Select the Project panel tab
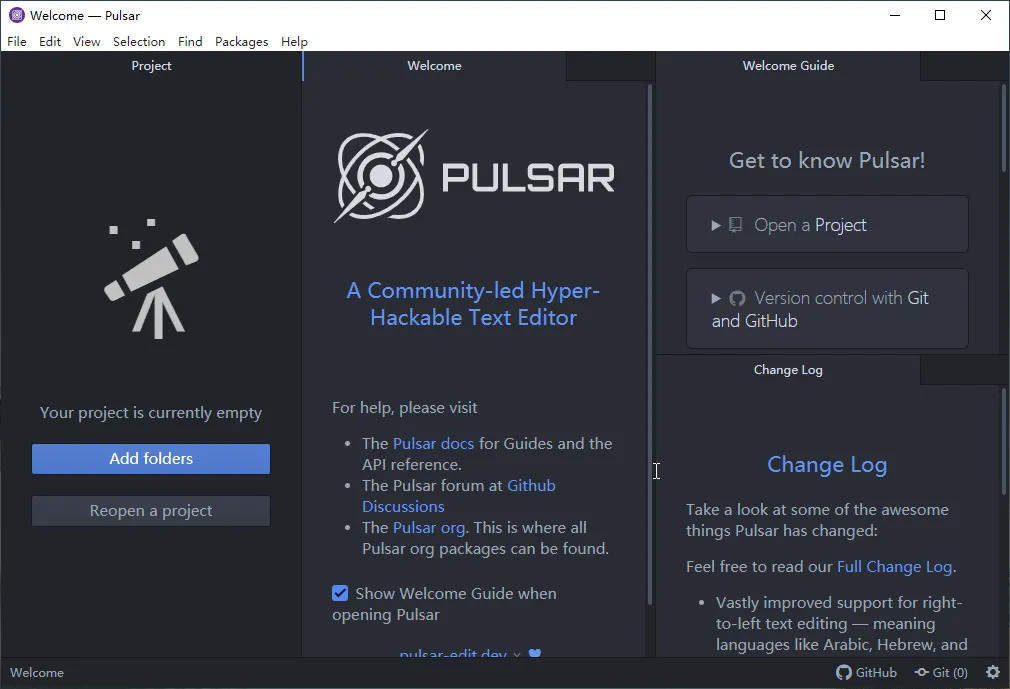The image size is (1010, 689). pos(151,66)
